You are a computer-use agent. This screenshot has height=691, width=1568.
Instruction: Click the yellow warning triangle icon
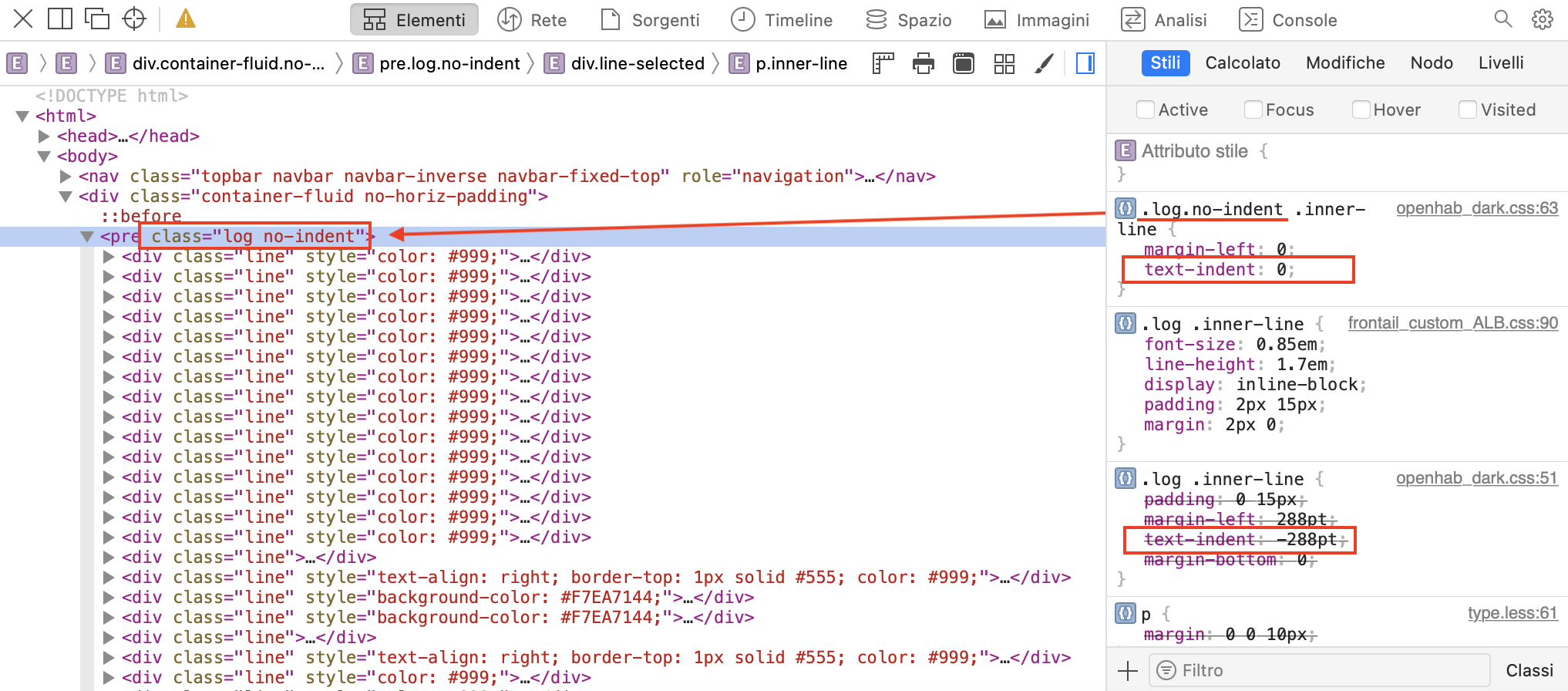tap(185, 19)
